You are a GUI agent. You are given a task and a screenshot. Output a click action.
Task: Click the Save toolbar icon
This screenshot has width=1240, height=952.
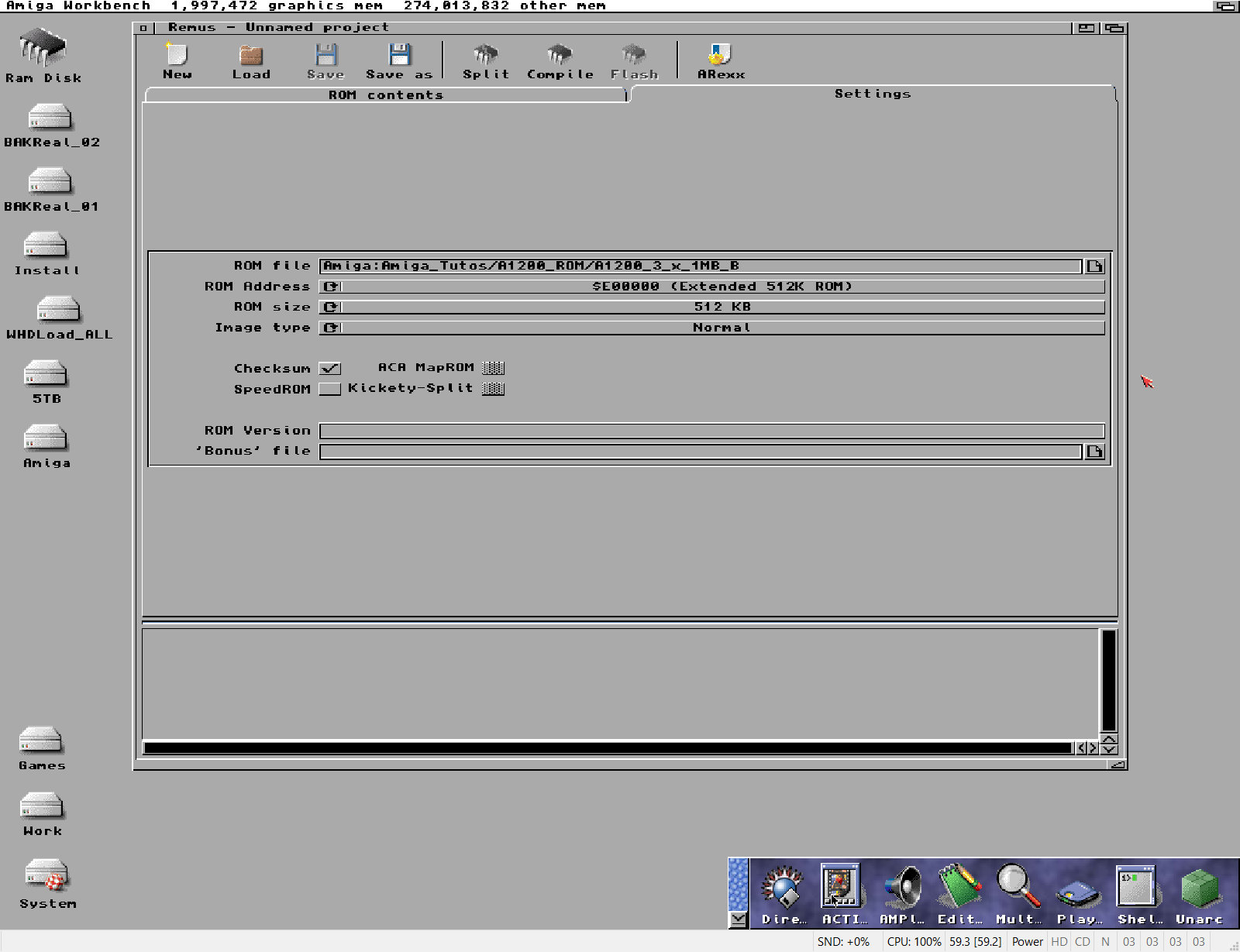tap(325, 61)
